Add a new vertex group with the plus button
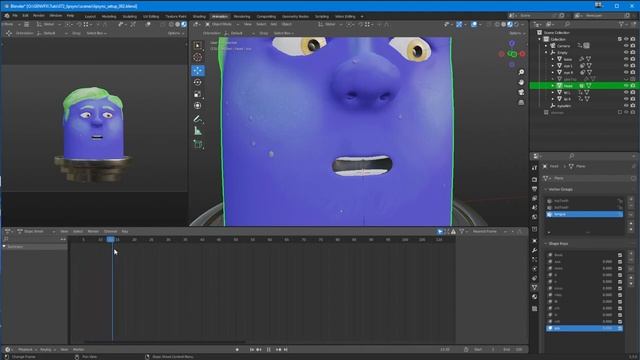The width and height of the screenshot is (640, 360). click(631, 200)
